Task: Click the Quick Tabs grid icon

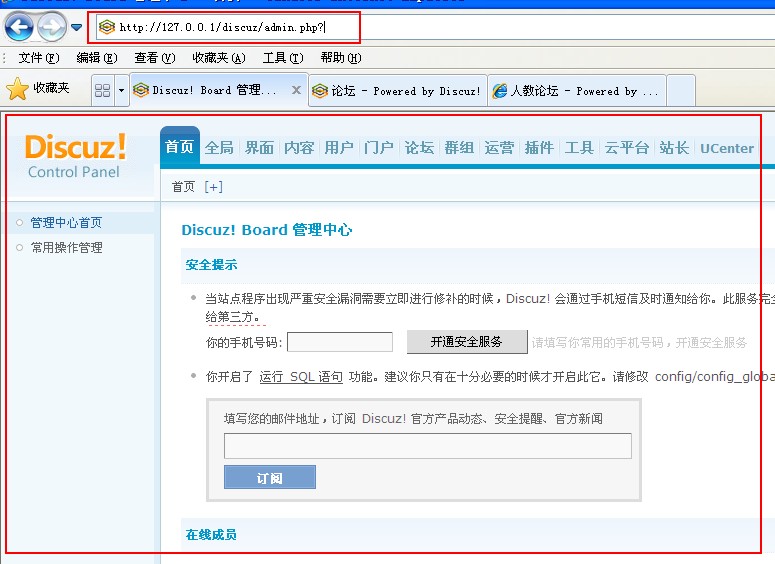Action: pos(102,90)
